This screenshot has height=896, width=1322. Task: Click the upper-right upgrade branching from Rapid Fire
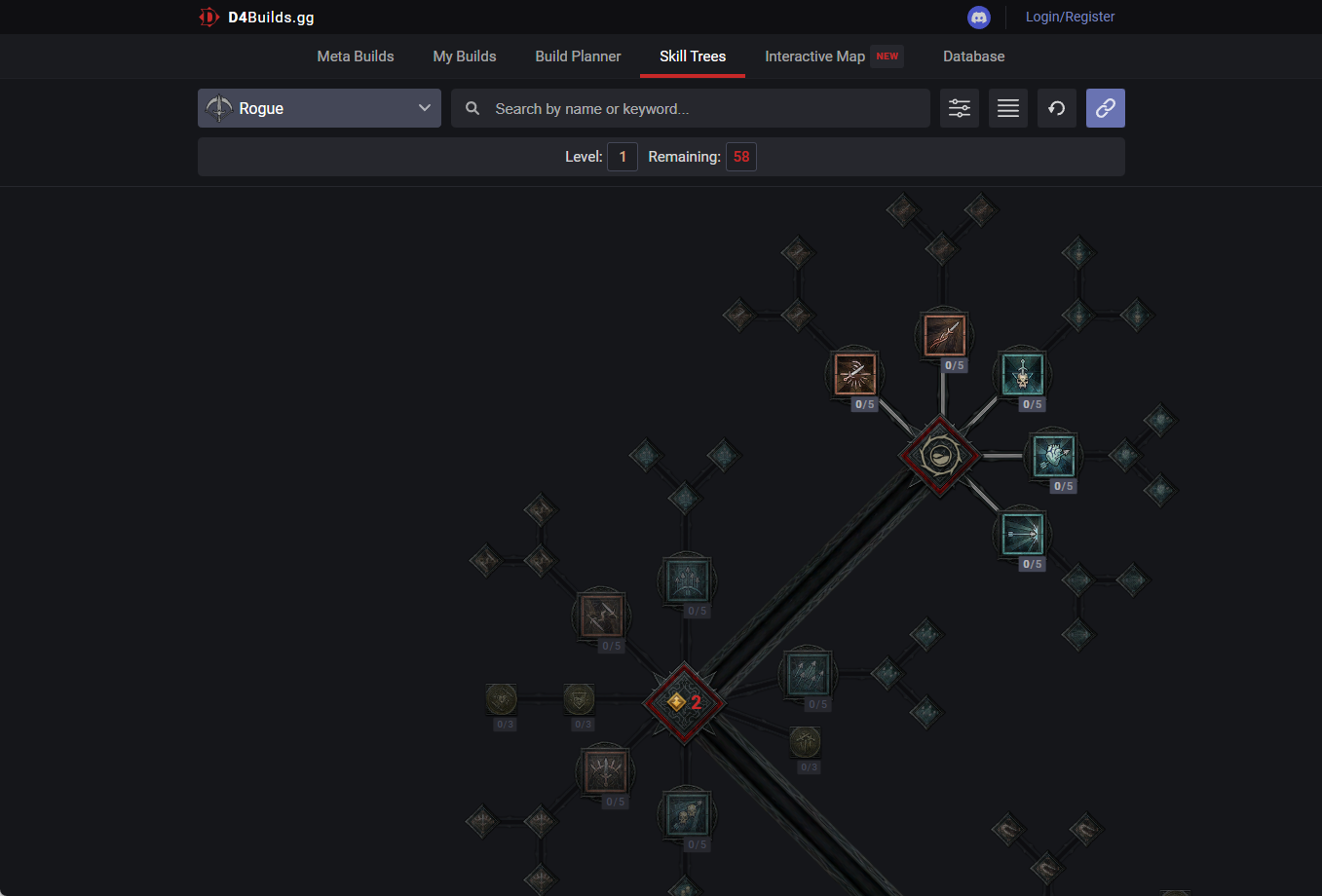[x=925, y=635]
